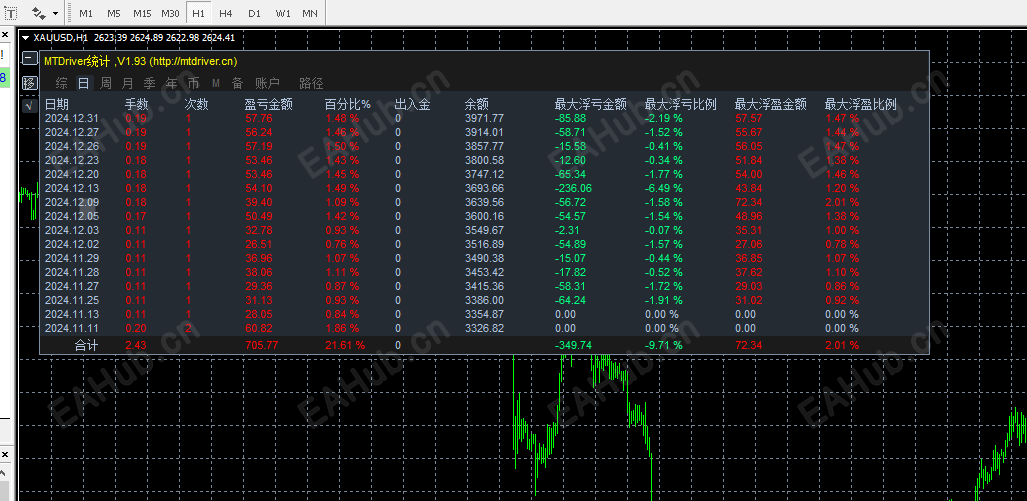Click the -6.49 % floating loss ratio
The image size is (1027, 501).
[x=663, y=189]
